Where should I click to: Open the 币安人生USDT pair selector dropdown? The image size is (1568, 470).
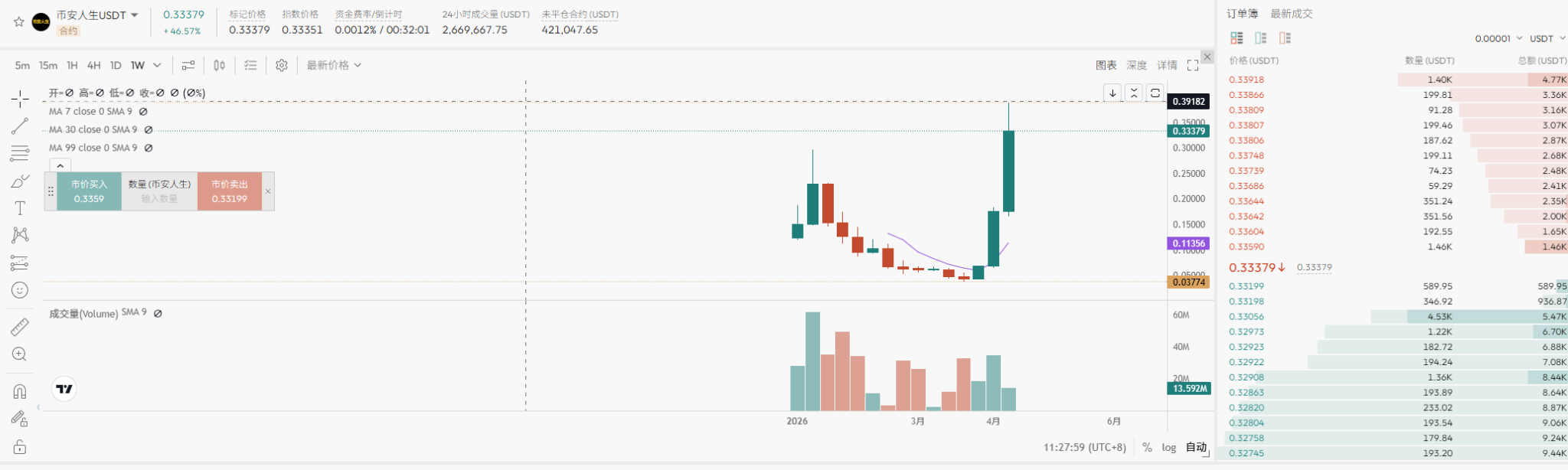[135, 15]
